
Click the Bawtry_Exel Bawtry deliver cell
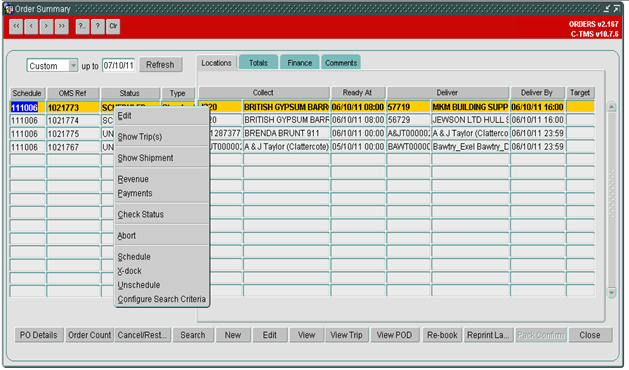pyautogui.click(x=470, y=147)
